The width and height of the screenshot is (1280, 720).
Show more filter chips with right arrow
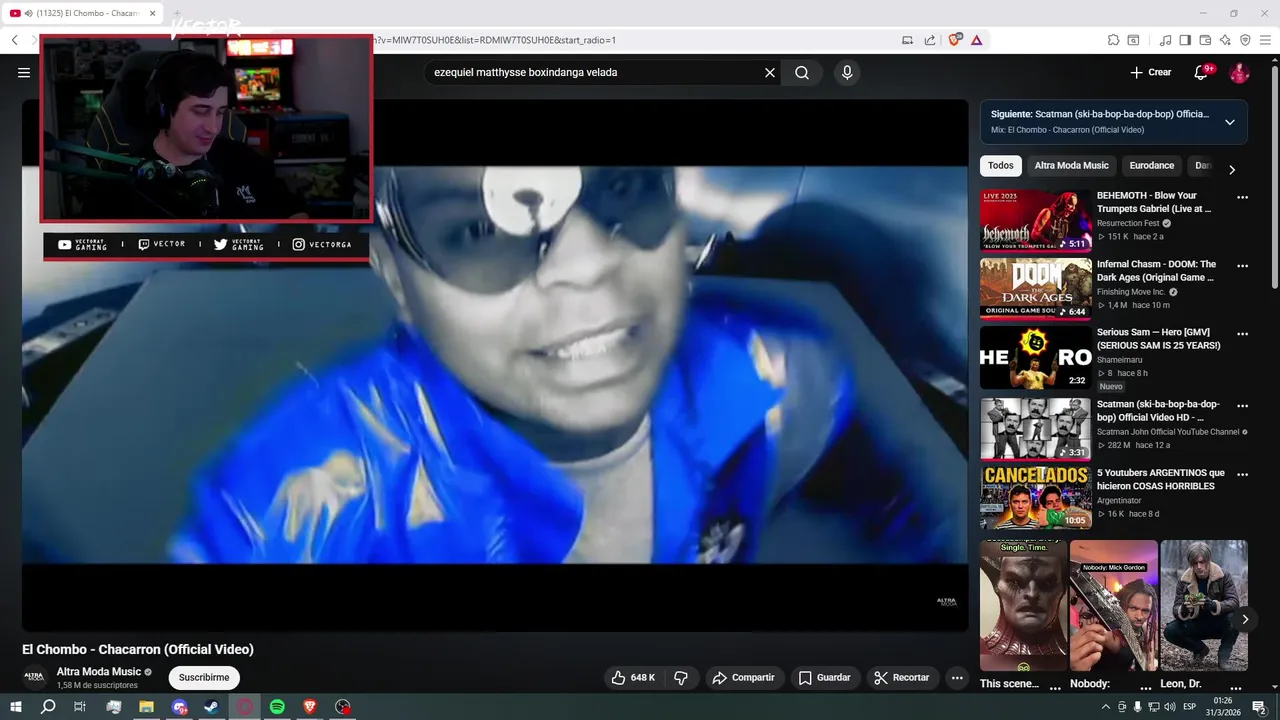[x=1232, y=170]
